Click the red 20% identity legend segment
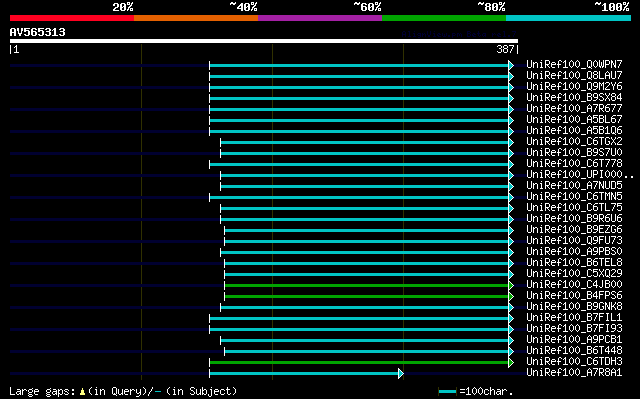This screenshot has width=640, height=399. point(72,18)
